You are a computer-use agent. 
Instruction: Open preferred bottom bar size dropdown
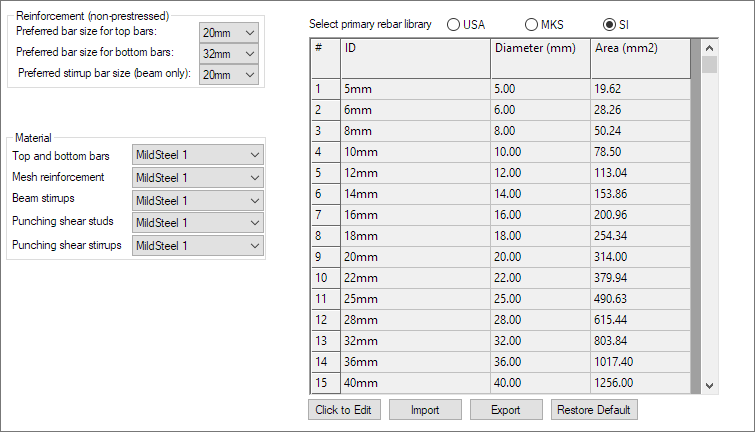tap(228, 53)
